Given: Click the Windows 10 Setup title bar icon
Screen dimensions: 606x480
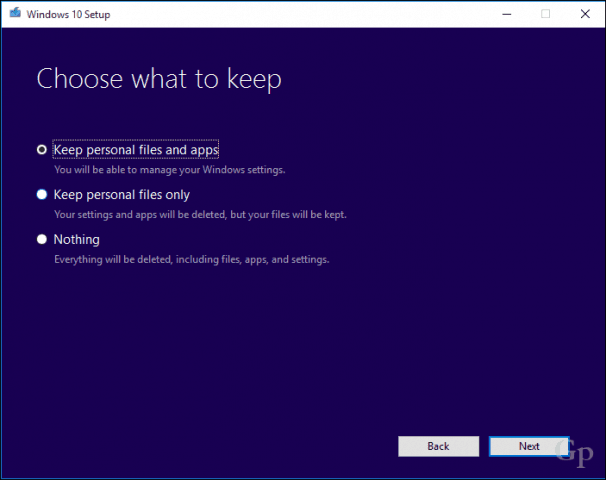Looking at the screenshot, I should click(x=15, y=14).
